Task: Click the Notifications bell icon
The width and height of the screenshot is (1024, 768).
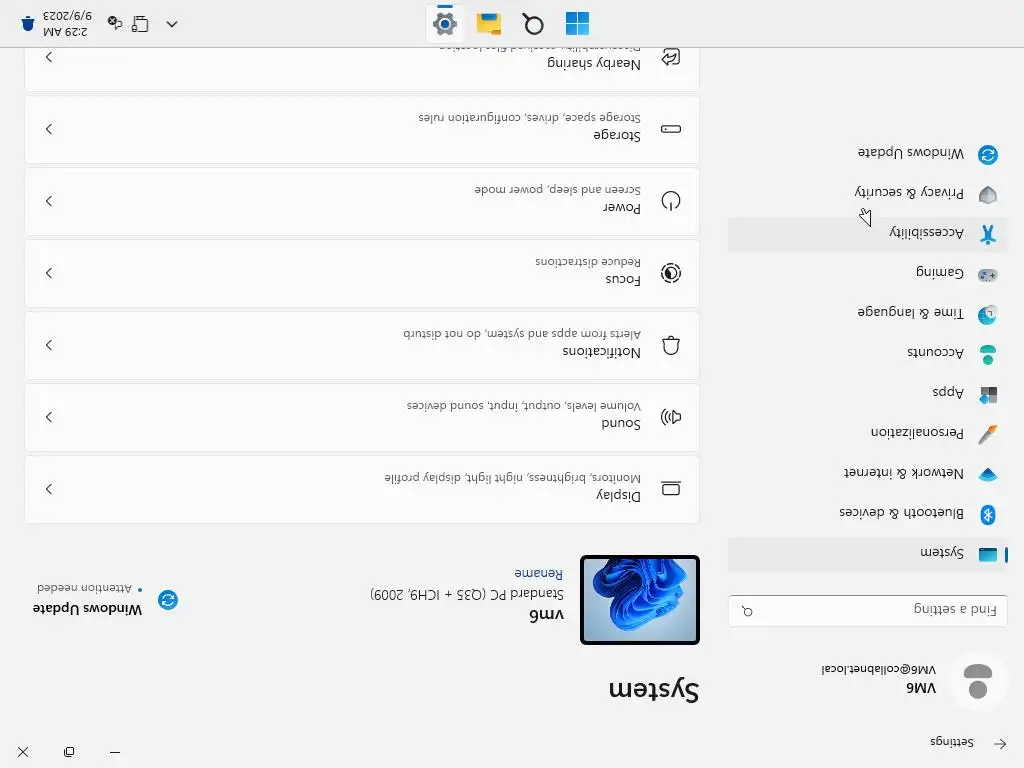Action: tap(671, 345)
